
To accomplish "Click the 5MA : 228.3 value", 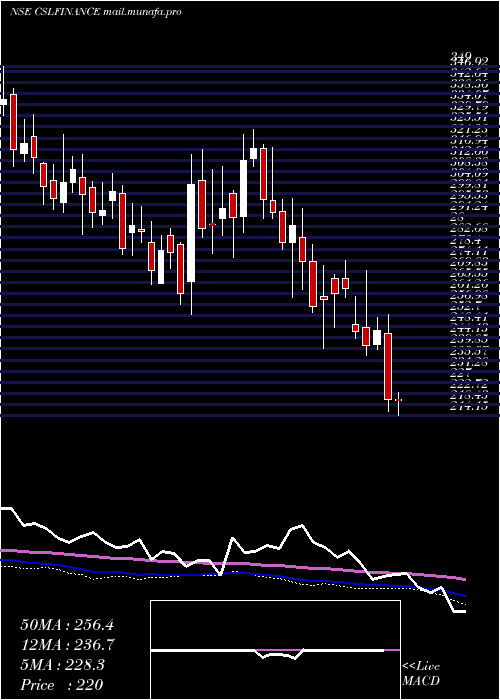I will [x=62, y=665].
